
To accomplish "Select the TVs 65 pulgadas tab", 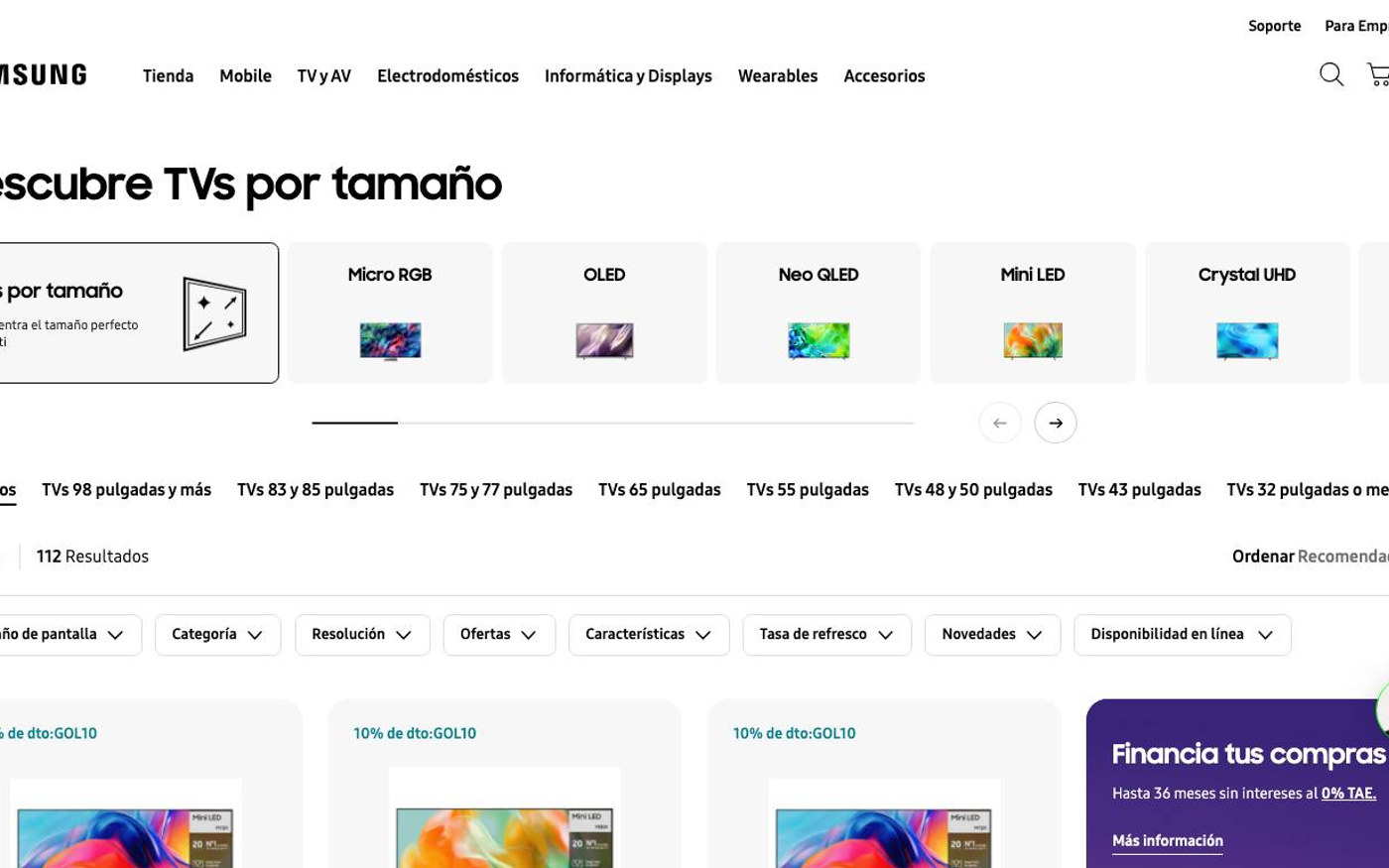I will coord(660,490).
